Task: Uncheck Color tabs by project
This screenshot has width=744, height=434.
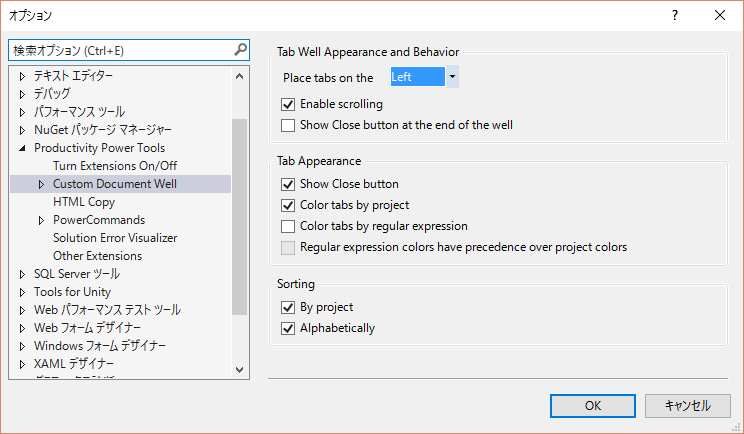Action: pos(289,206)
